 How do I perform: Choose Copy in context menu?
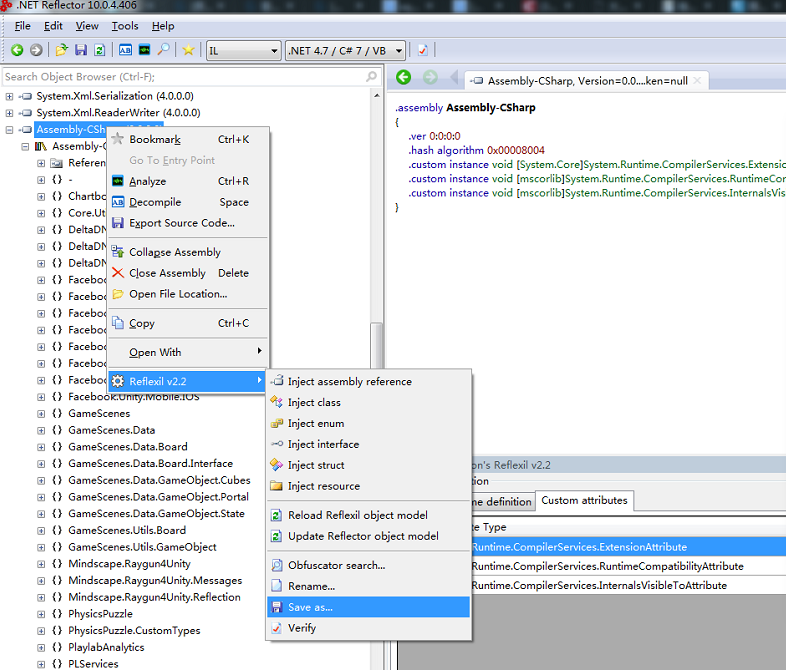click(x=188, y=323)
